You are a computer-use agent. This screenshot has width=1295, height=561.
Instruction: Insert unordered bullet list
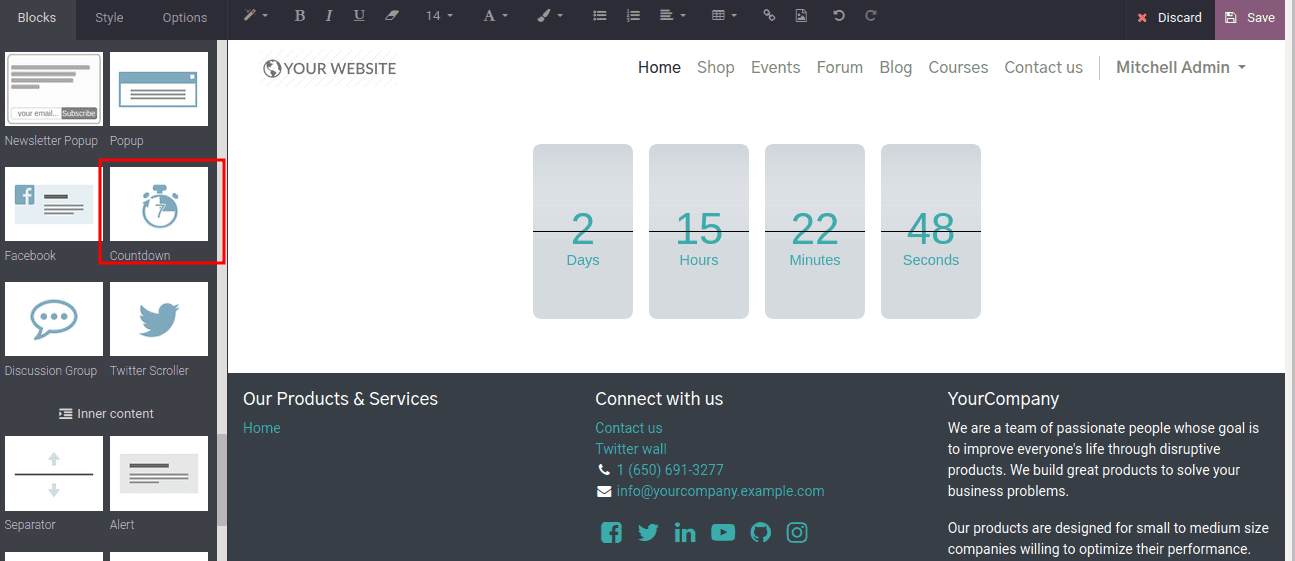point(600,16)
